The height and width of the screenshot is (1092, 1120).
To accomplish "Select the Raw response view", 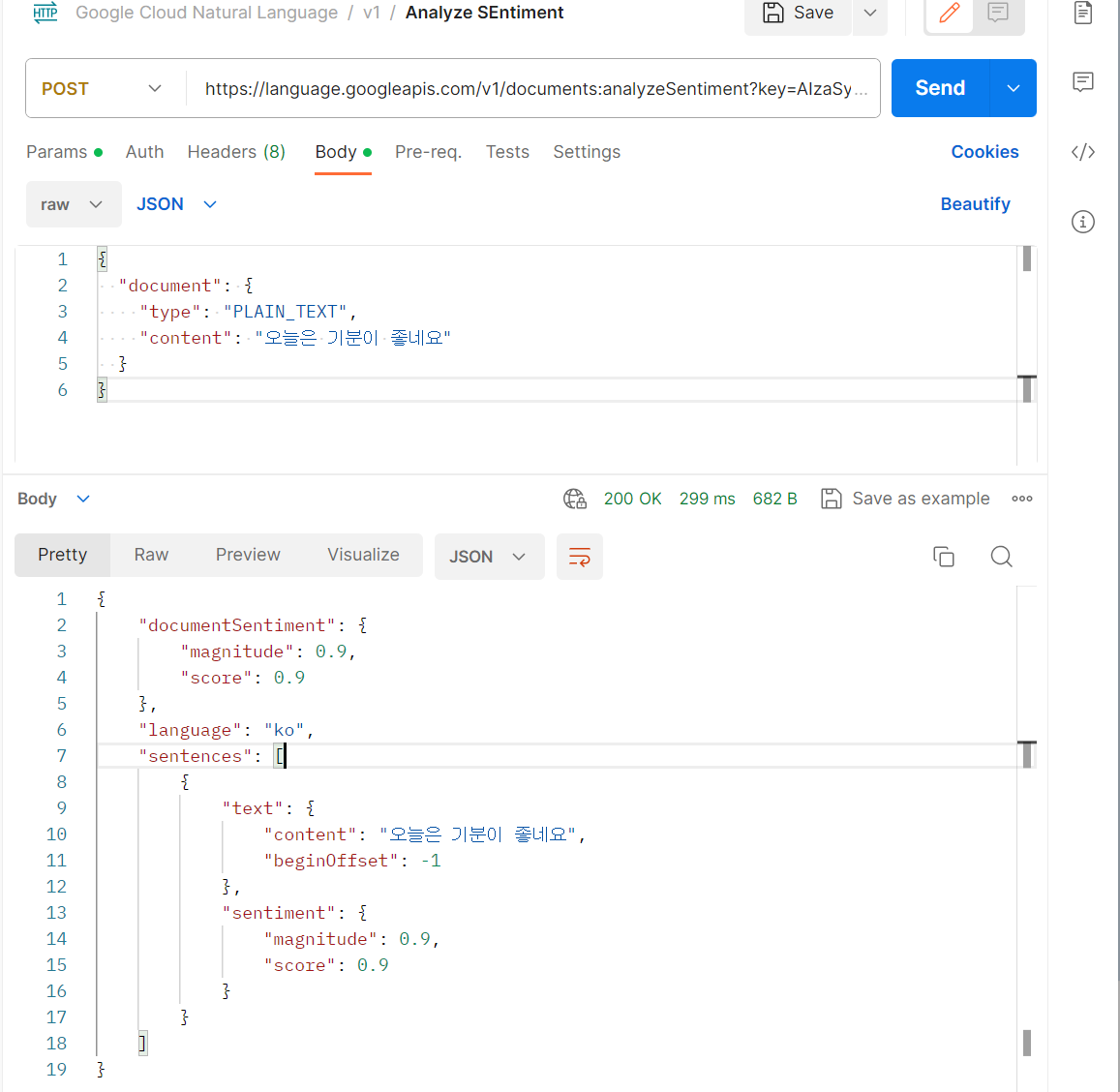I will (x=151, y=555).
